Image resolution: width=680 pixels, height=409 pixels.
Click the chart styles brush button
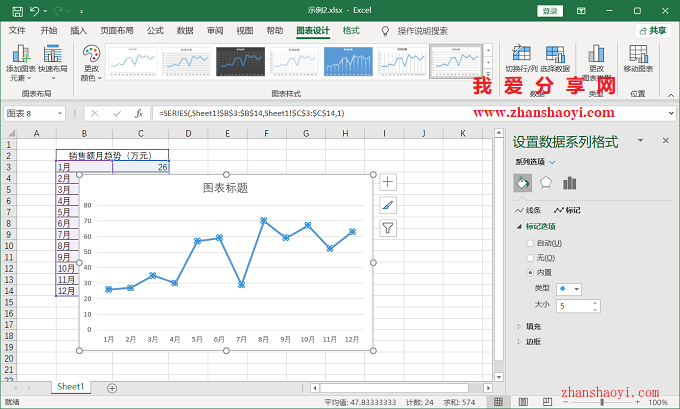point(388,205)
